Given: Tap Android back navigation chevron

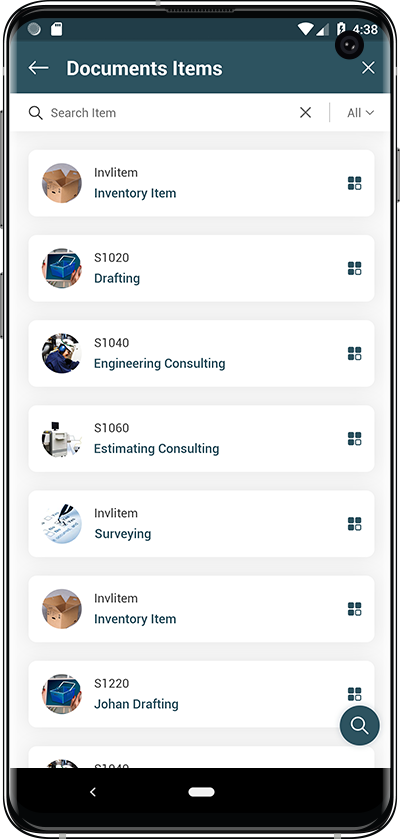Looking at the screenshot, I should [93, 792].
